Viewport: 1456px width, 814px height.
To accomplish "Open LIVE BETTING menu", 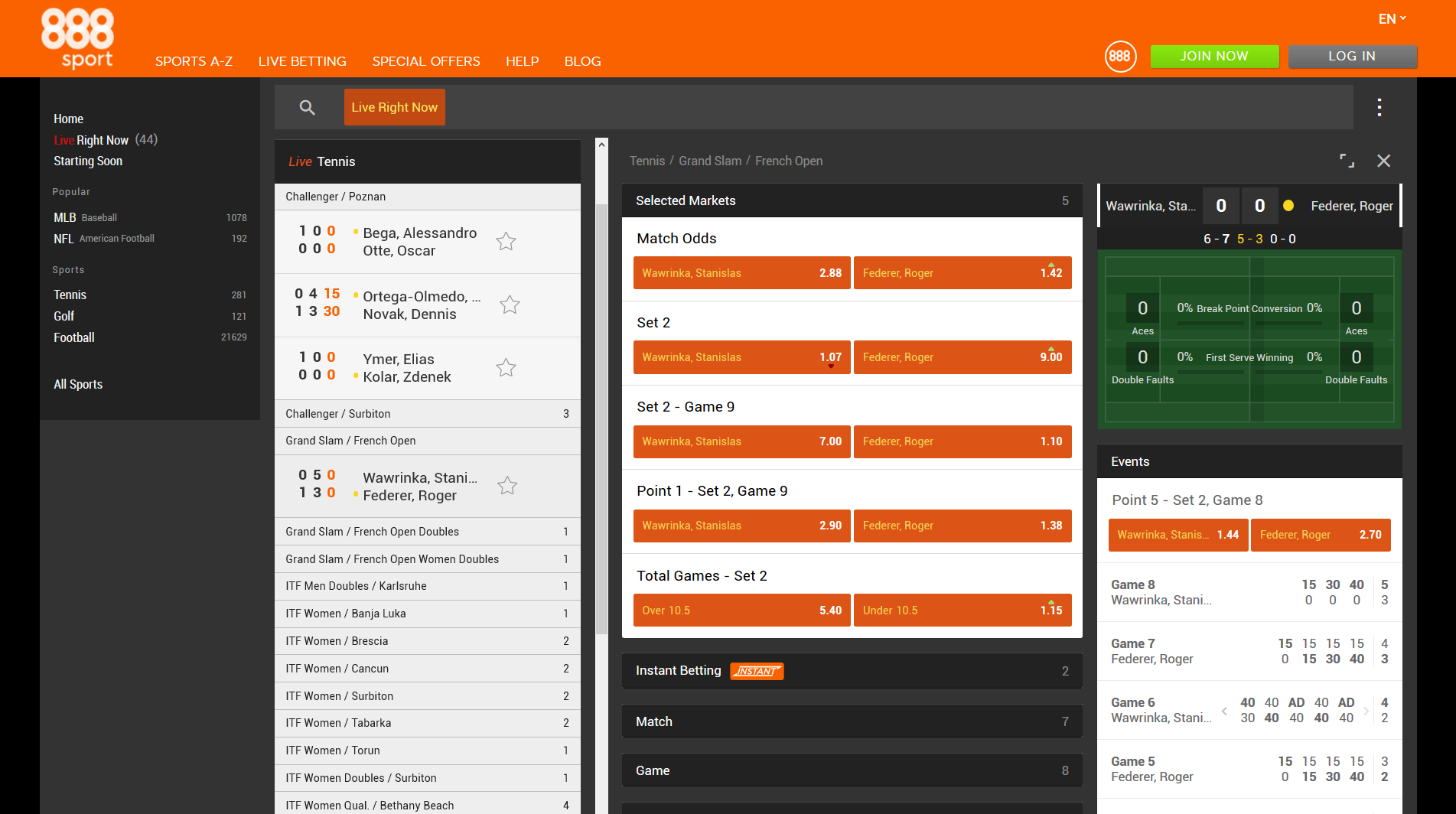I will pyautogui.click(x=302, y=61).
